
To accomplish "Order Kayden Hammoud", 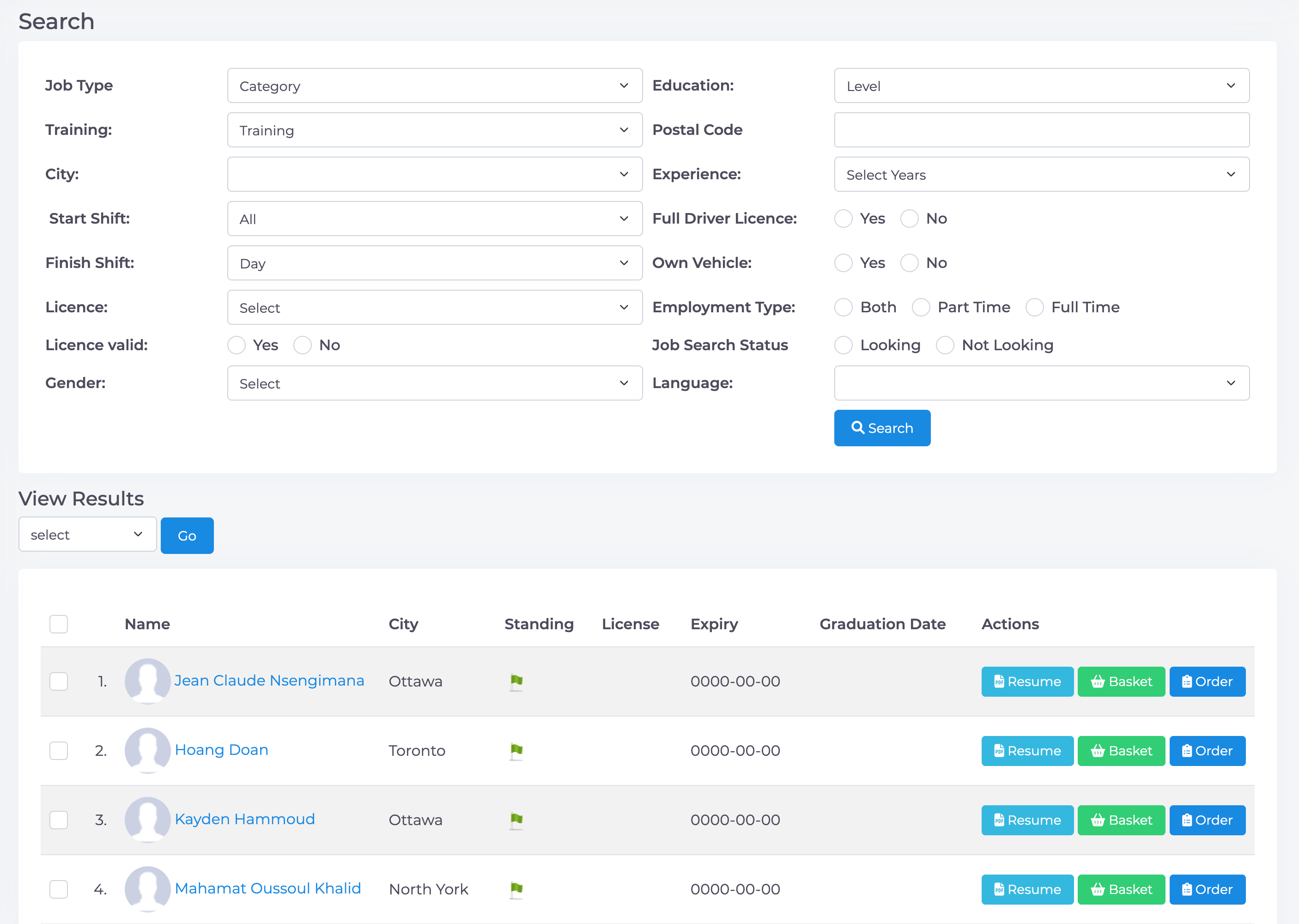I will (x=1208, y=821).
